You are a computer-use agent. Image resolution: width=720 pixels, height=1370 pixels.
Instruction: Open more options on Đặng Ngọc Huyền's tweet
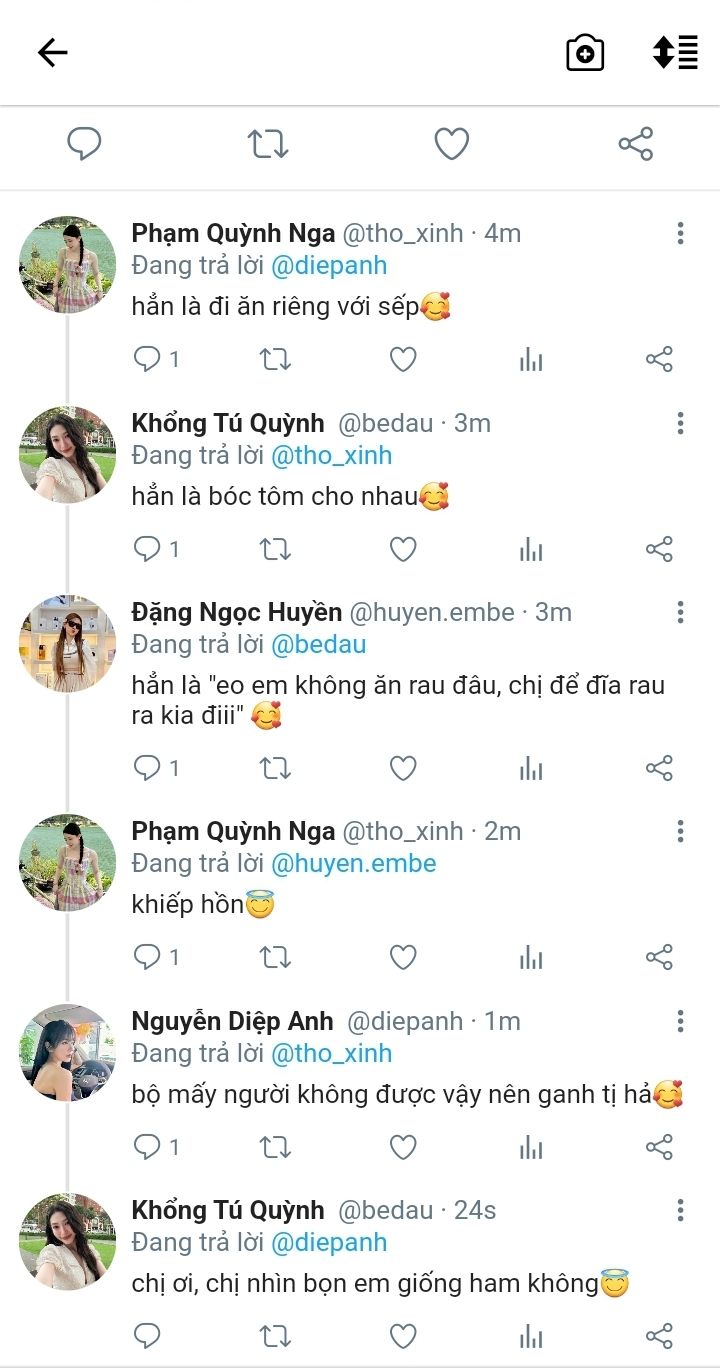click(x=680, y=612)
